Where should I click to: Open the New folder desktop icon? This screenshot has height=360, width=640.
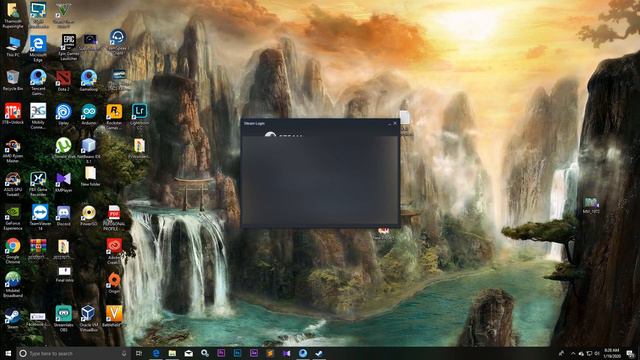90,175
